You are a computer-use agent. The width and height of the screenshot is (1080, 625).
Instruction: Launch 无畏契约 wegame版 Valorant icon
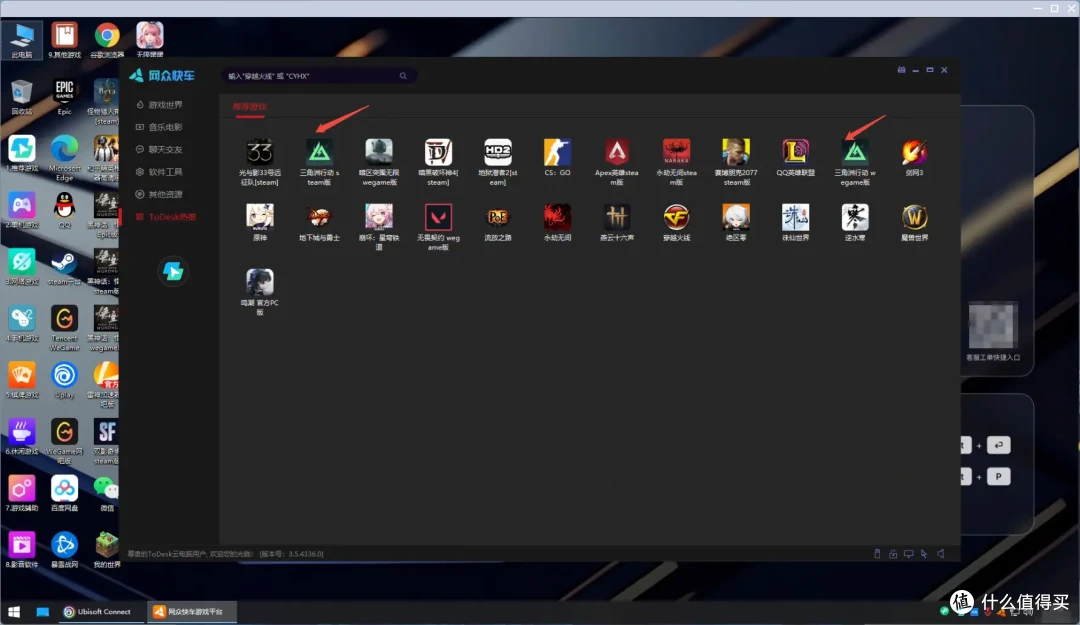tap(438, 217)
